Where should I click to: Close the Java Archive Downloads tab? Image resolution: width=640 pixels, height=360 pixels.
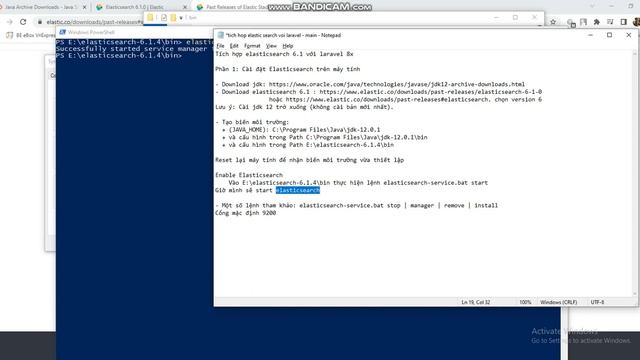pos(84,7)
